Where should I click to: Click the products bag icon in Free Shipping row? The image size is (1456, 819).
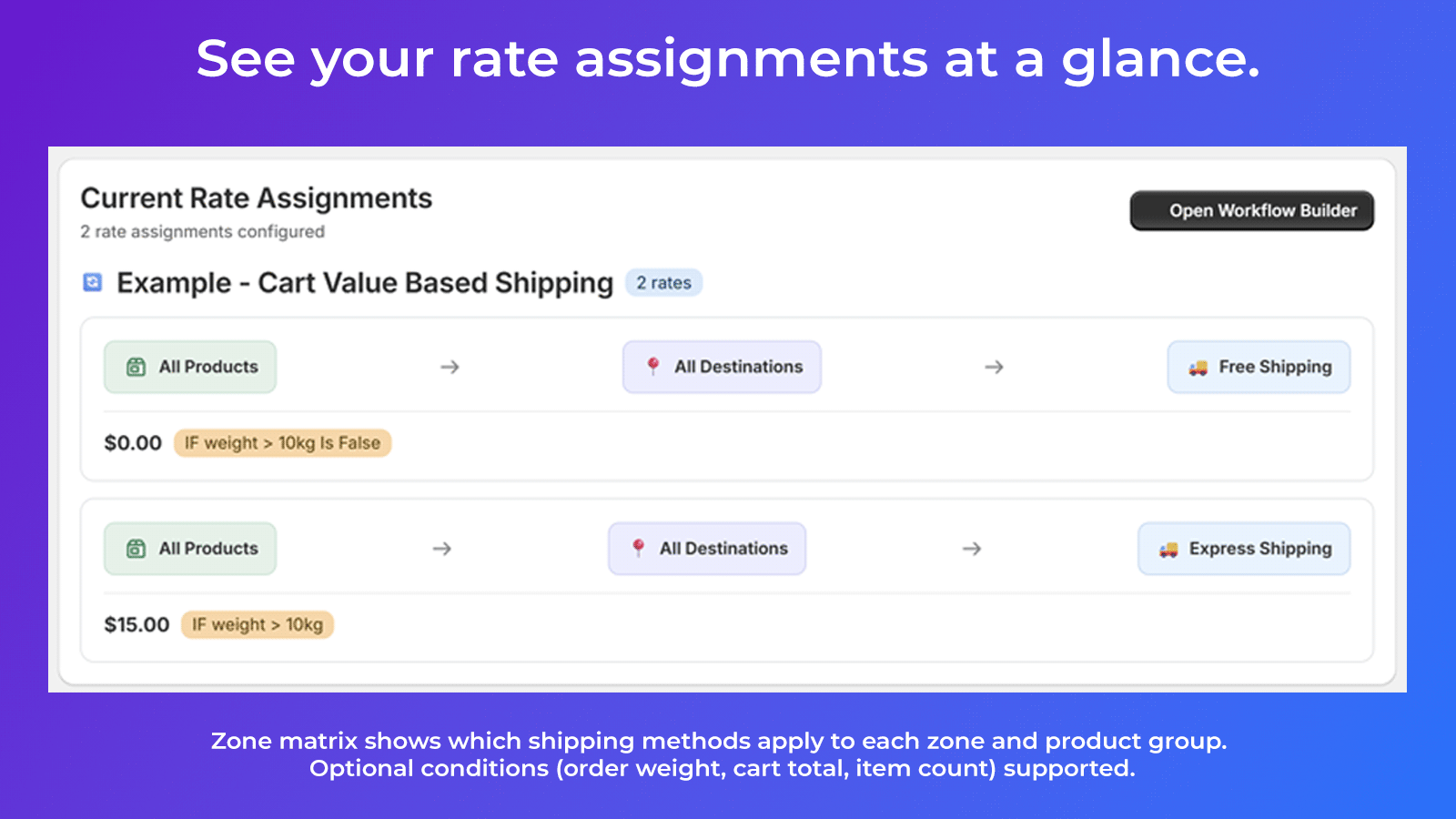coord(136,367)
